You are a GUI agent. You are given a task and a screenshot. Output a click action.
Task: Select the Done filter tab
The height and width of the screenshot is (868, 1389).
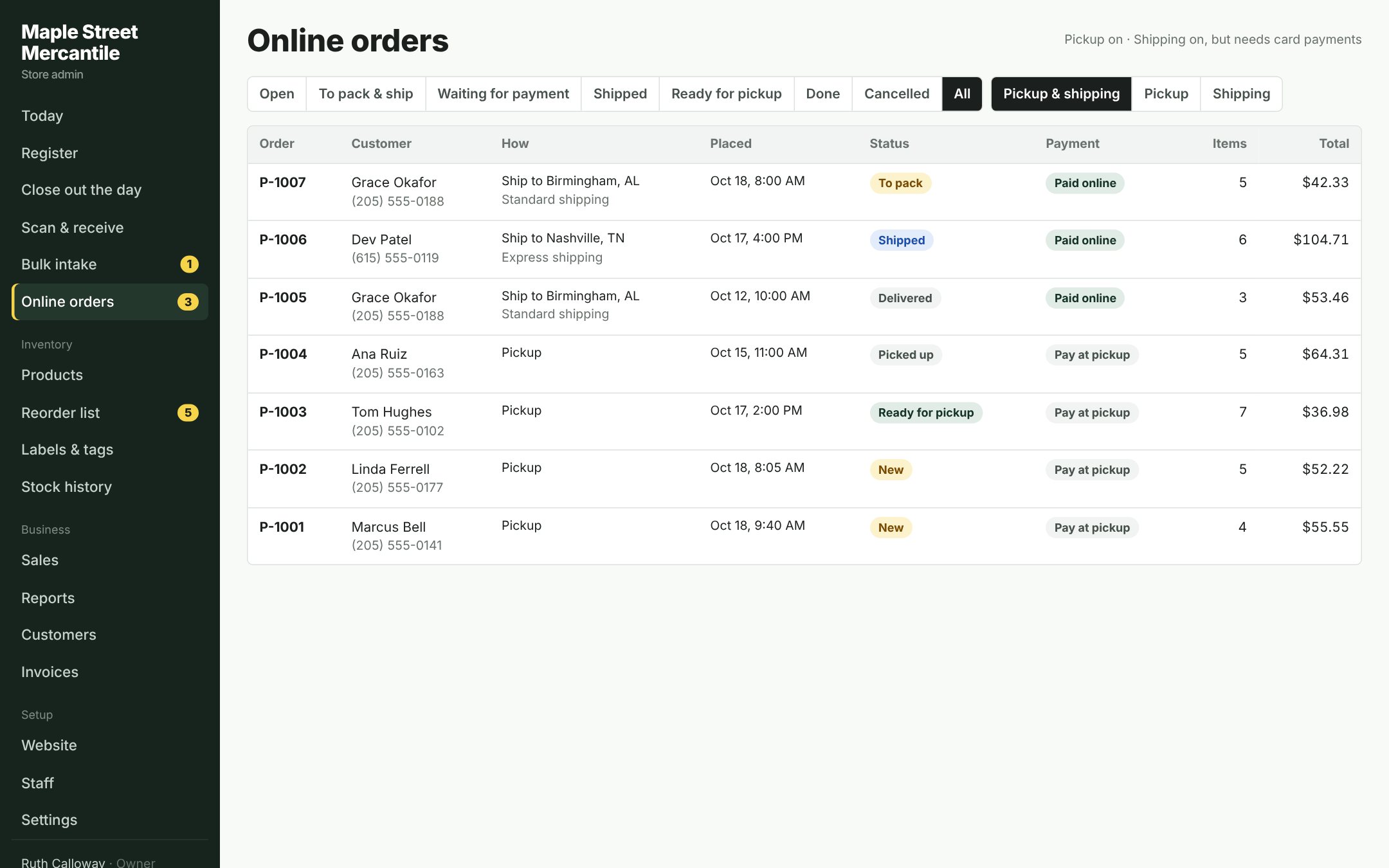click(823, 94)
